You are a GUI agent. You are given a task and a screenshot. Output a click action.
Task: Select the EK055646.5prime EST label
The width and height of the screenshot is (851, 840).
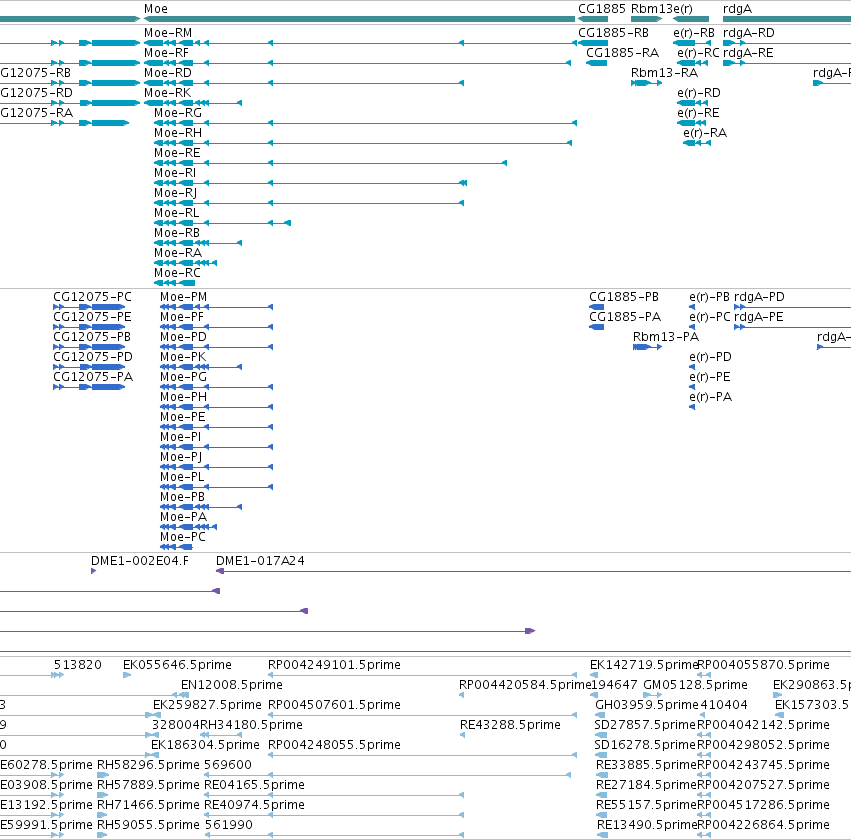(177, 665)
